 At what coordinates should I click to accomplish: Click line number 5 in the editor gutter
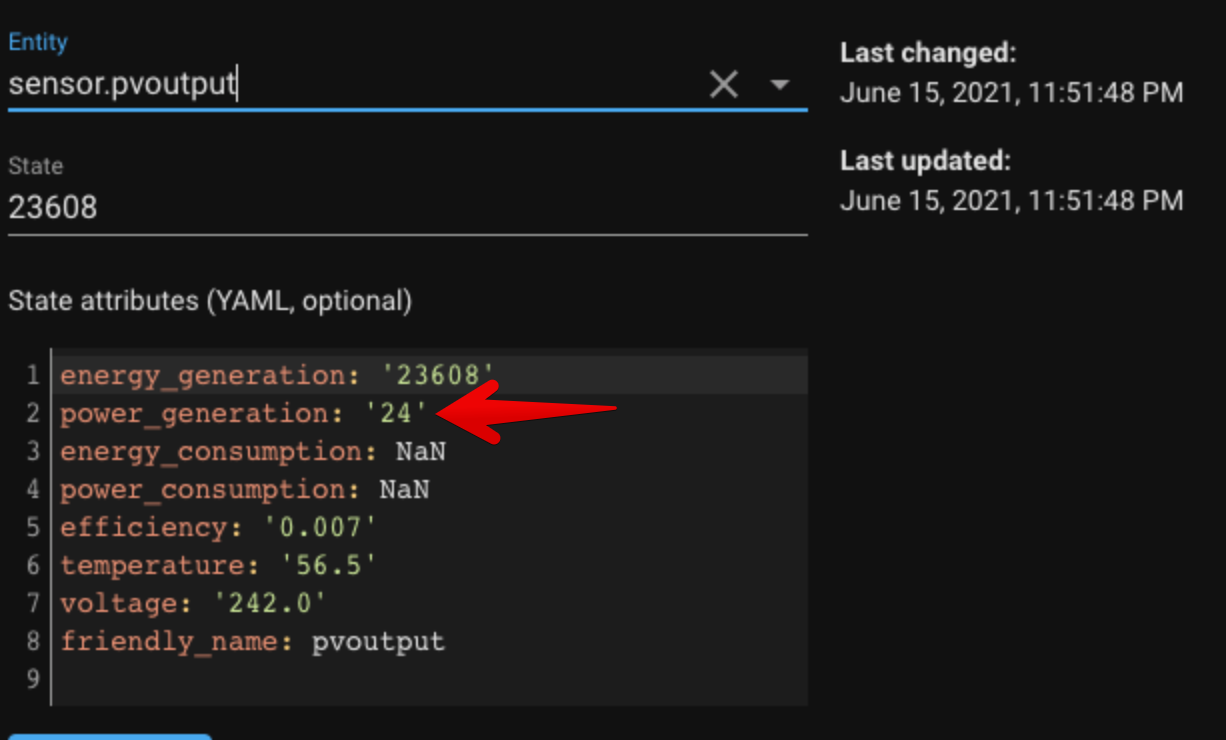(32, 527)
